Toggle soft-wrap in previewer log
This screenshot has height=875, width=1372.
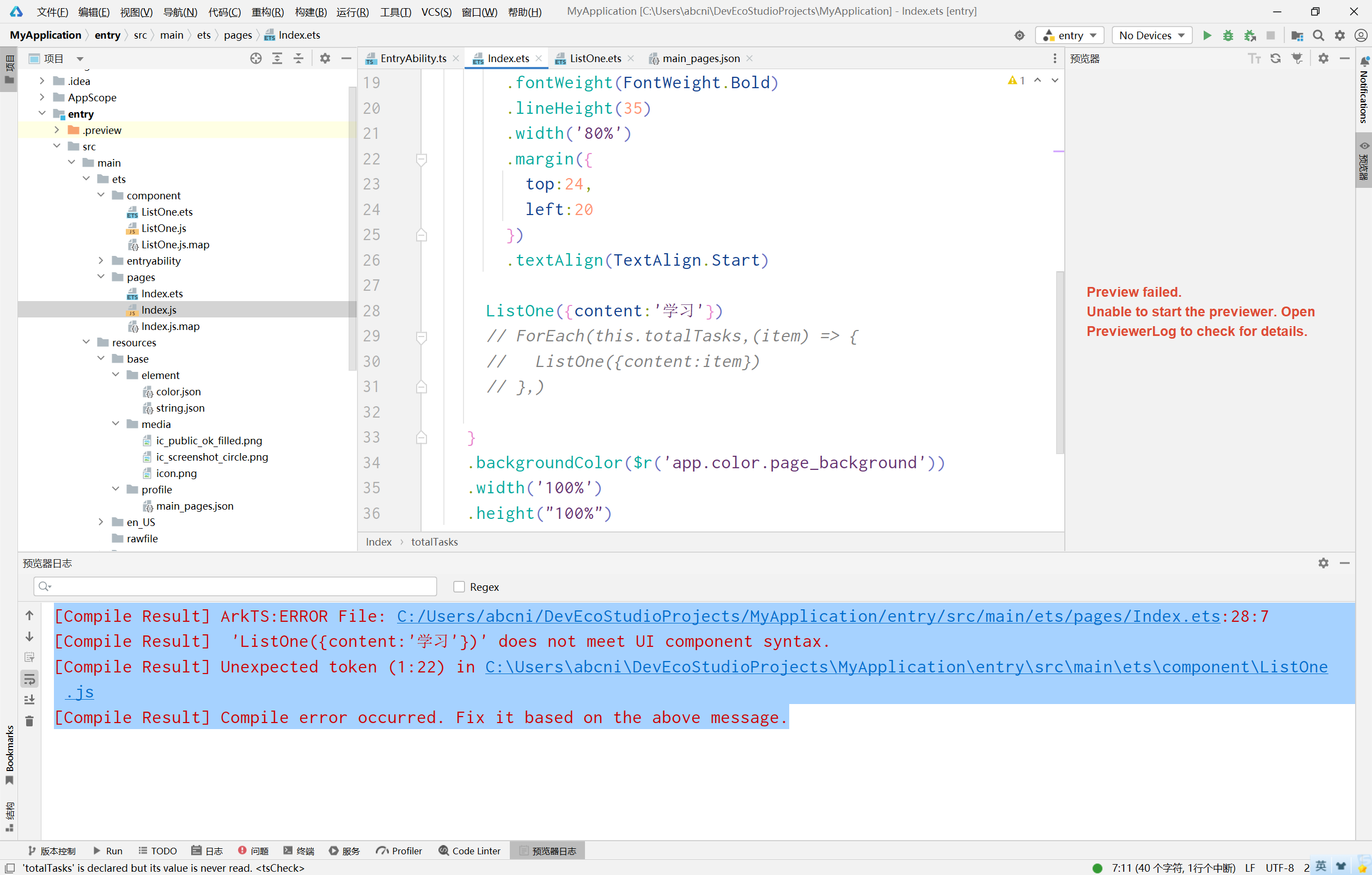(x=29, y=678)
